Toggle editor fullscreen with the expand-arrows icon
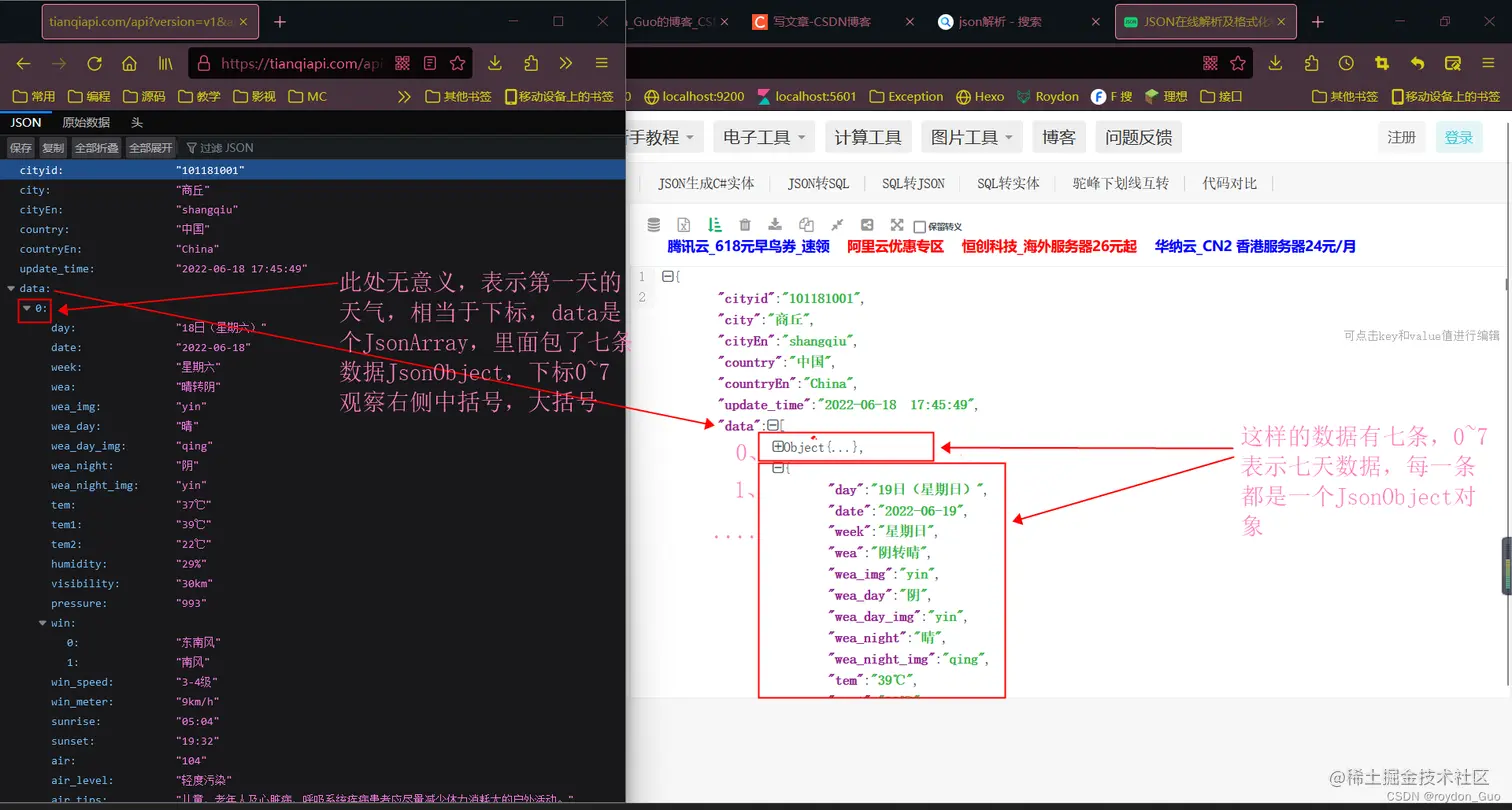 pyautogui.click(x=899, y=225)
